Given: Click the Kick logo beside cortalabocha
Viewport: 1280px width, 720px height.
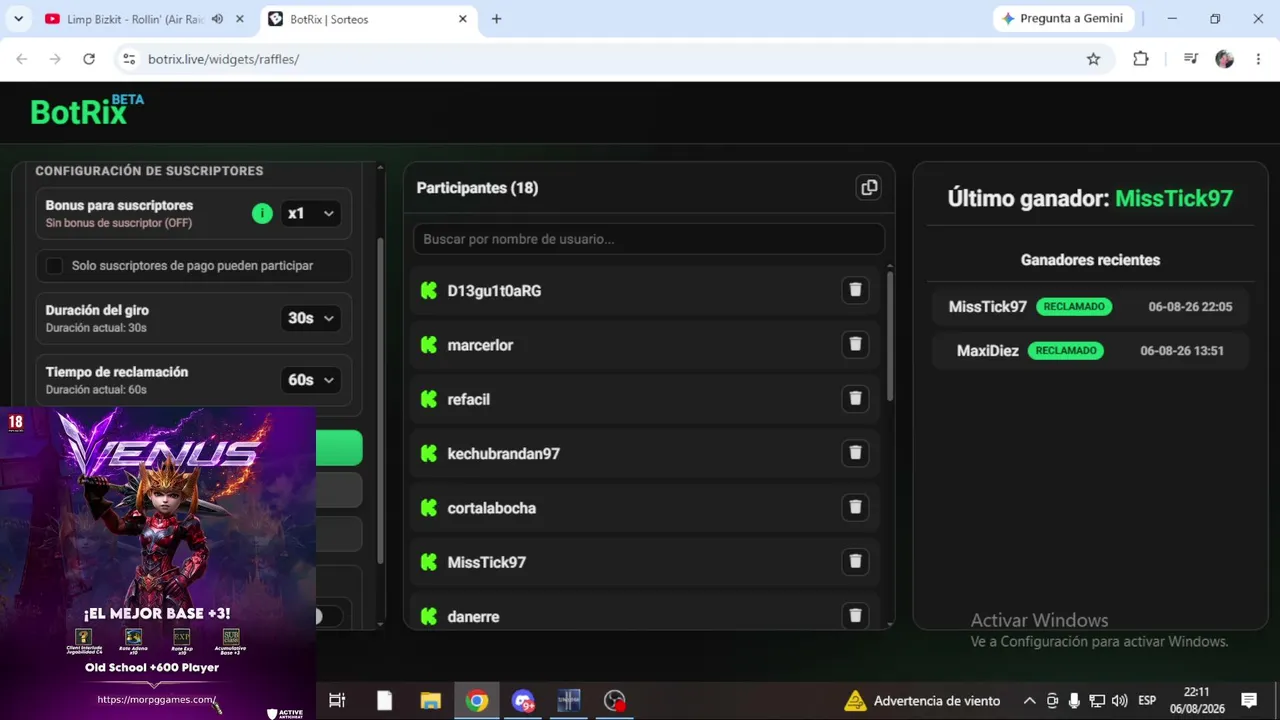Looking at the screenshot, I should point(429,508).
